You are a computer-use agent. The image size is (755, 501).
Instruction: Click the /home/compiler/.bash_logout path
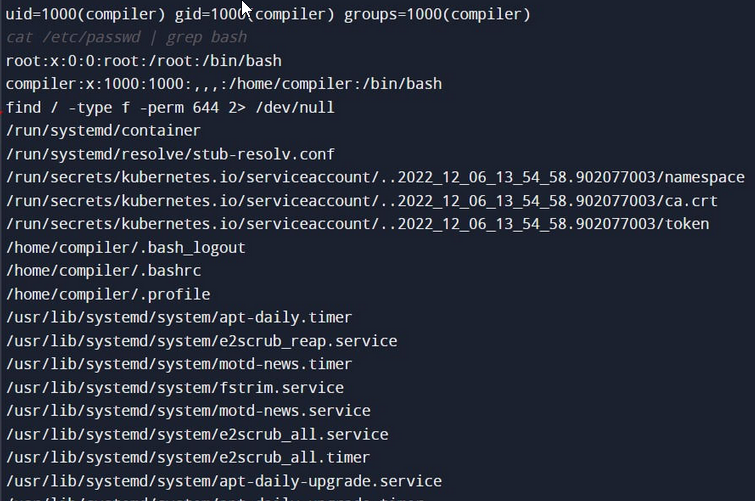125,247
